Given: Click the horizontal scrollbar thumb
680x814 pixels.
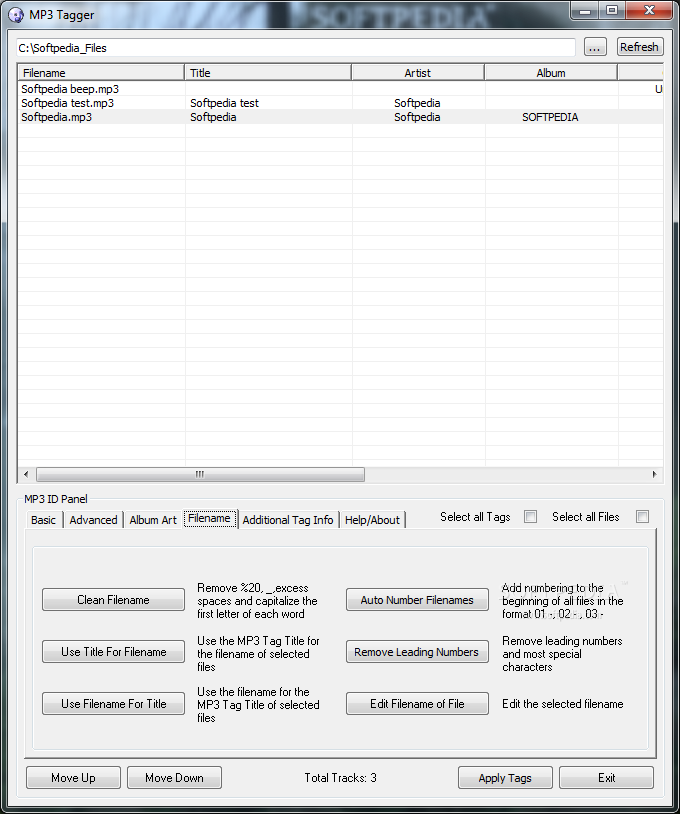Looking at the screenshot, I should tap(200, 474).
